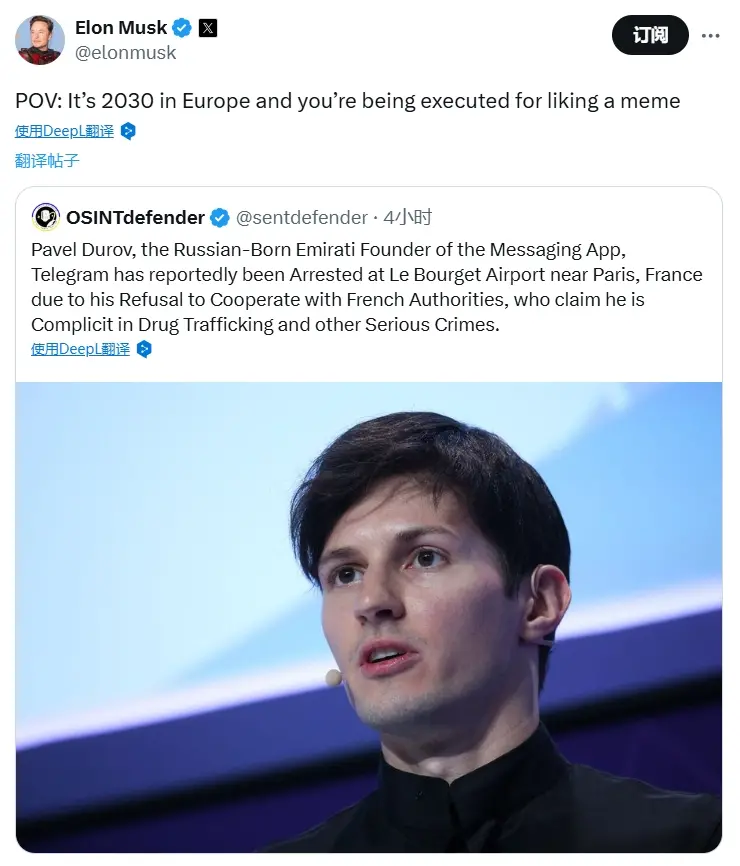Click the DeepL icon under the main post
This screenshot has height=866, width=740.
point(128,131)
